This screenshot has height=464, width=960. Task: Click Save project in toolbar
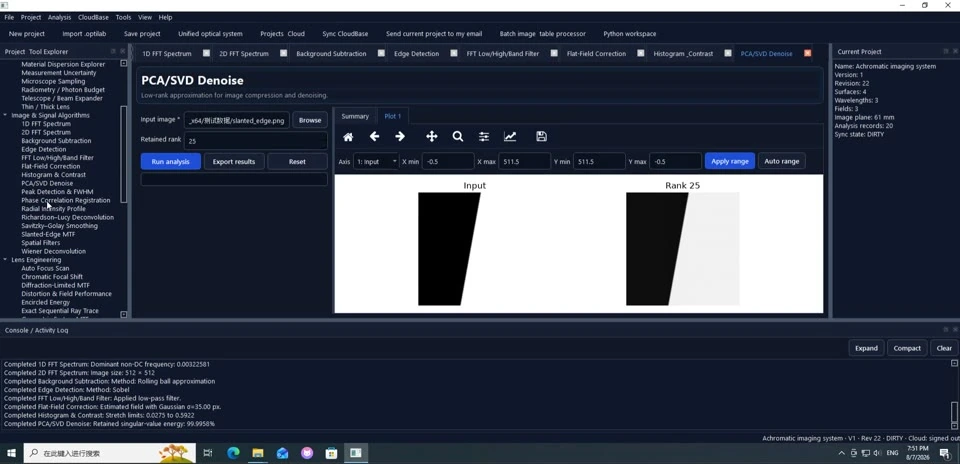click(142, 34)
